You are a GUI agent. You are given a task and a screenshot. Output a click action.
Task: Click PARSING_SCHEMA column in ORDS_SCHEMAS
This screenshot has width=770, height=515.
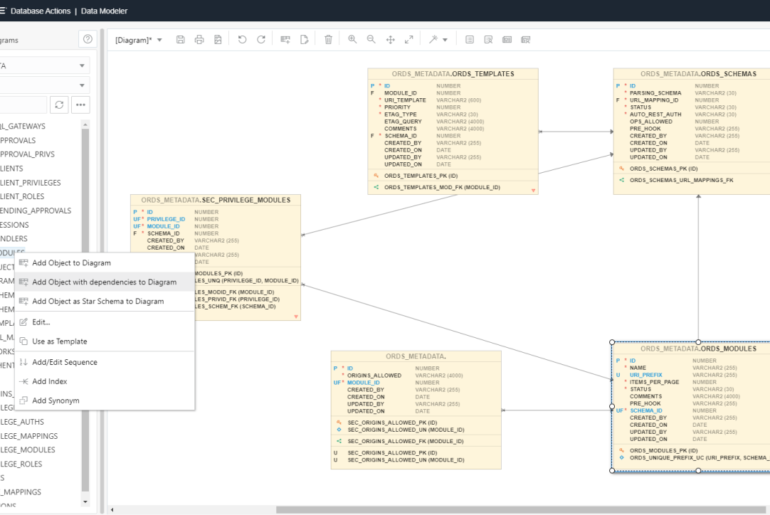point(655,93)
